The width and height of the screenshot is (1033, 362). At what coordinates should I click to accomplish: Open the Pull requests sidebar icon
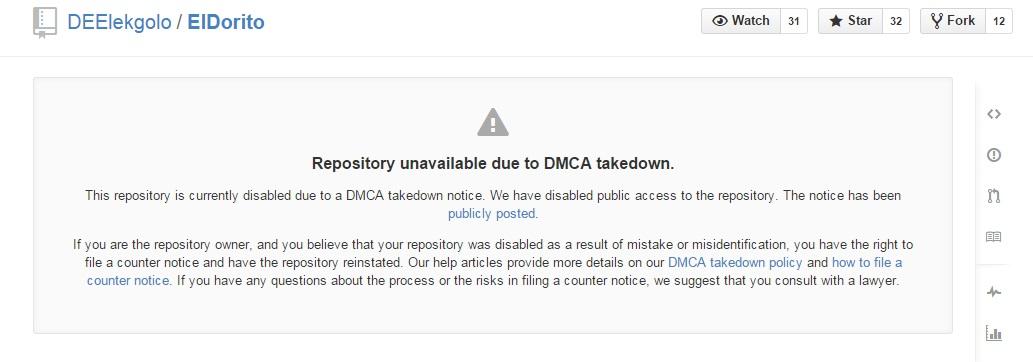click(993, 196)
